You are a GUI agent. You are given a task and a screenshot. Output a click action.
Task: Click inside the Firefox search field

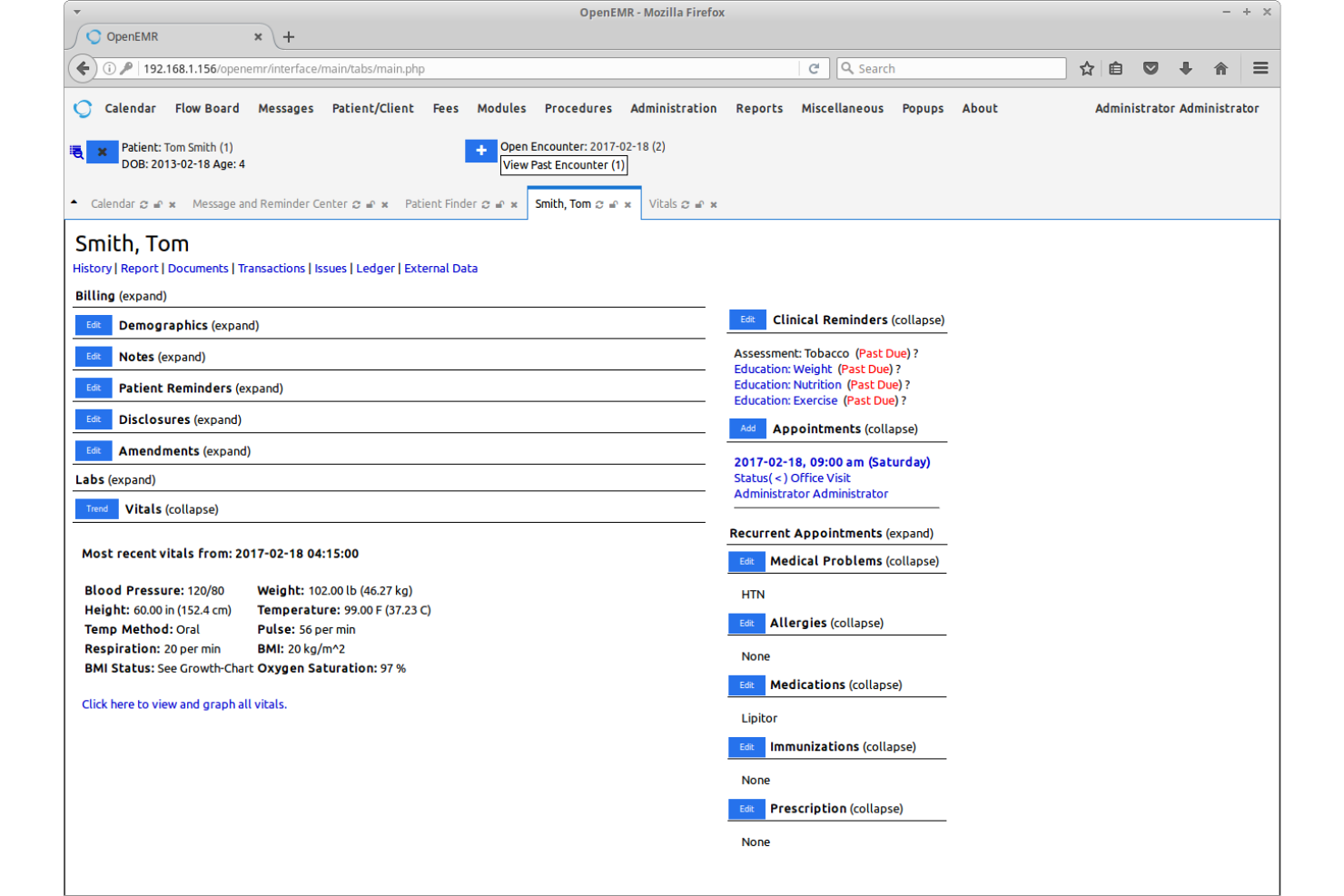[x=951, y=68]
